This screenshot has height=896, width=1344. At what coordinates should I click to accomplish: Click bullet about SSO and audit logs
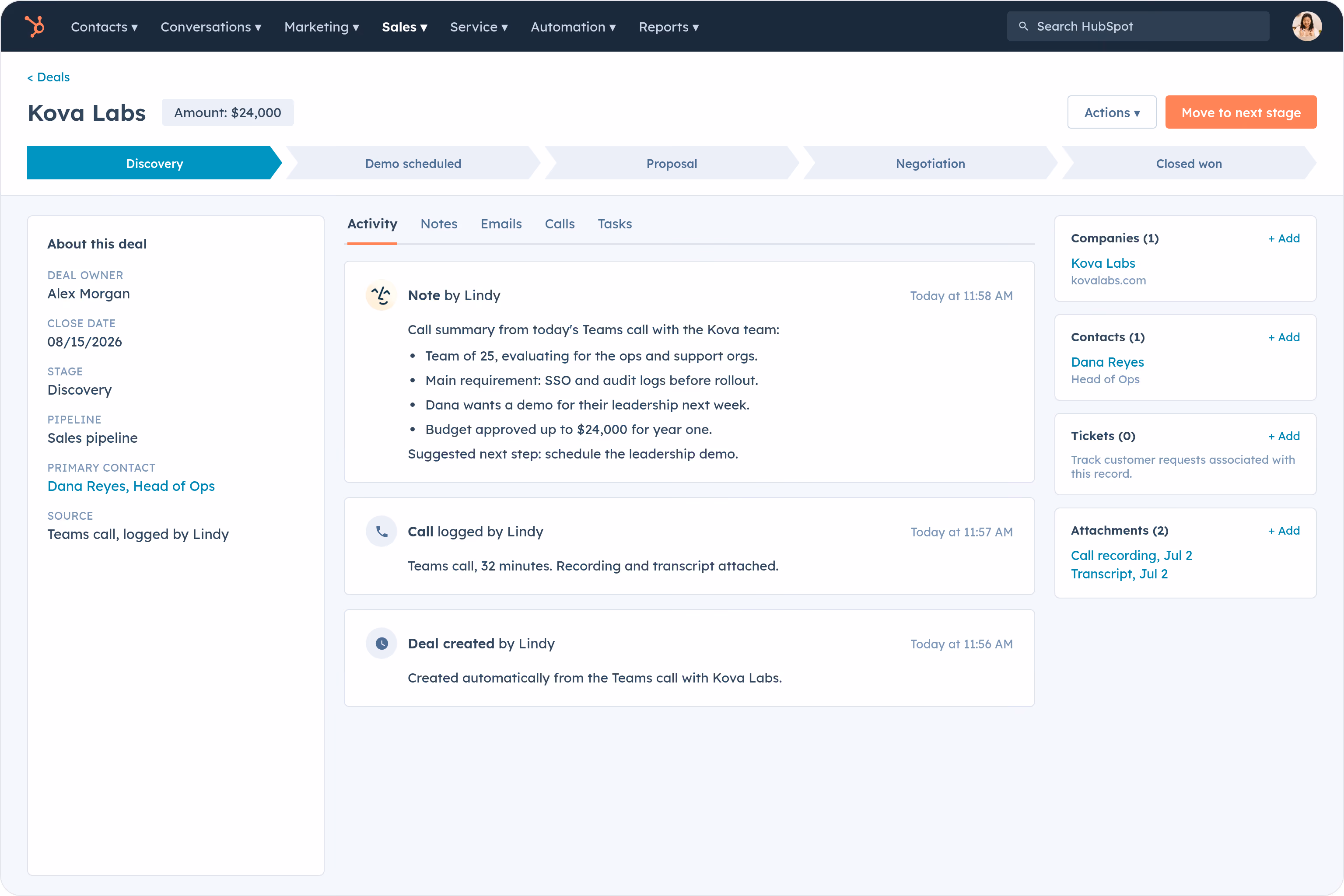pos(591,381)
